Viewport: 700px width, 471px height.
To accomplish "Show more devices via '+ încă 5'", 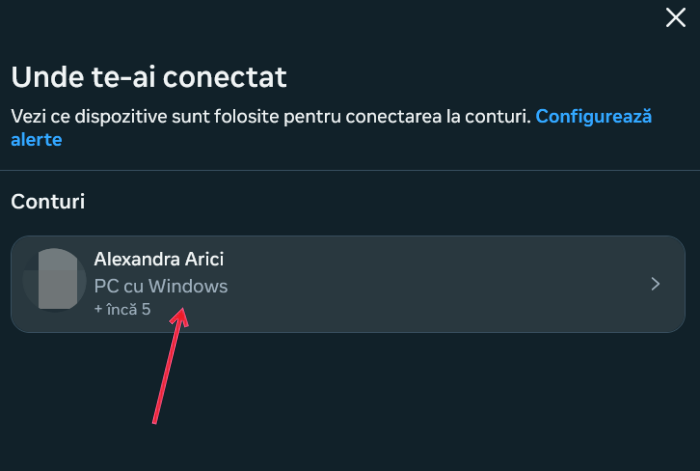I will [122, 309].
